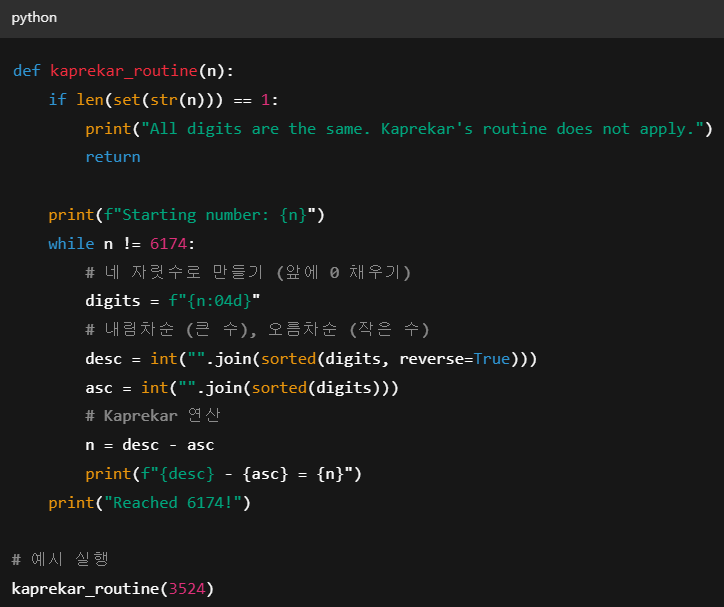Click the string 'All digits are the same...'
The width and height of the screenshot is (724, 607).
click(422, 129)
